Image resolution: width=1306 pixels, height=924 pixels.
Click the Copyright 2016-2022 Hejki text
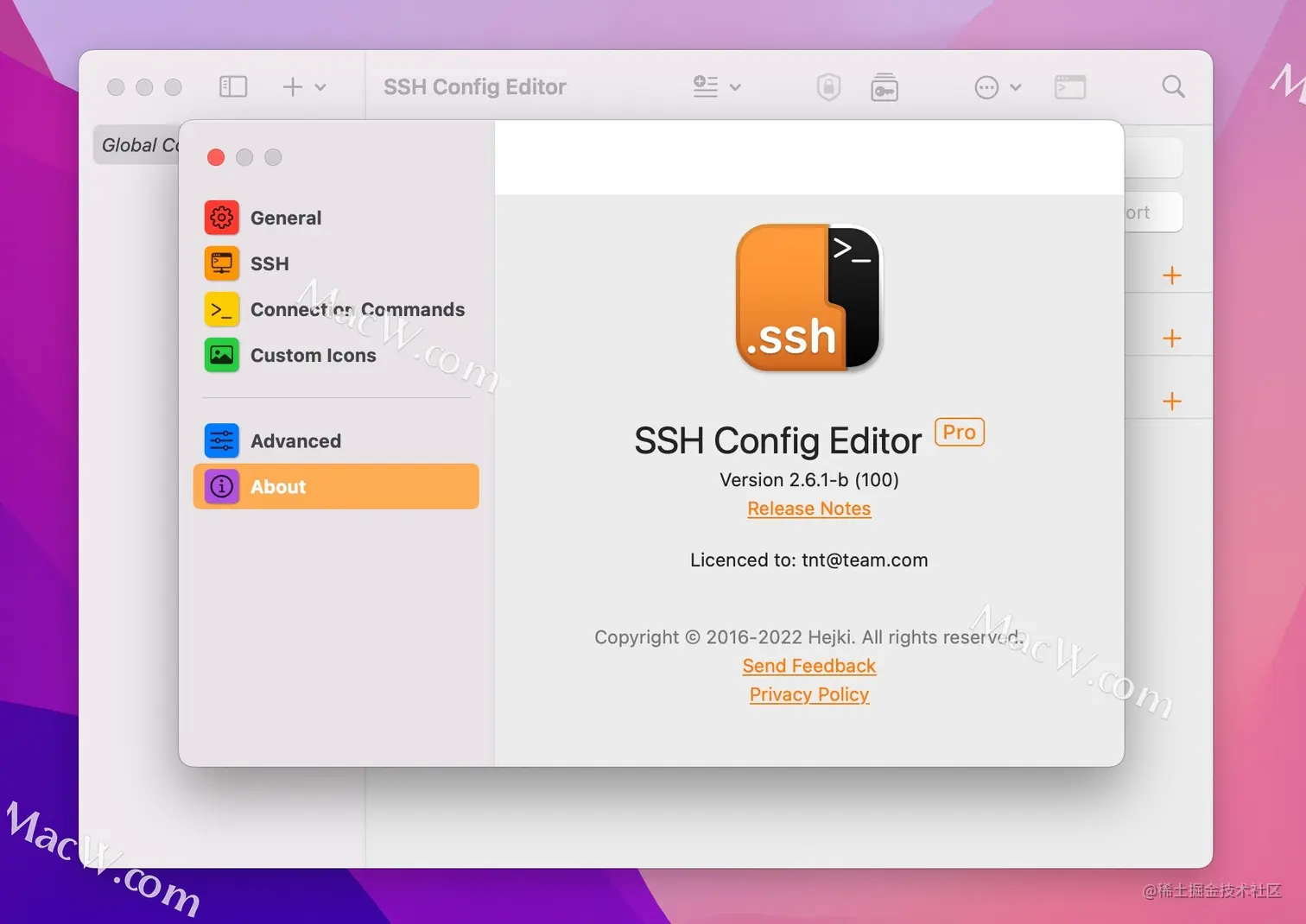coord(809,637)
